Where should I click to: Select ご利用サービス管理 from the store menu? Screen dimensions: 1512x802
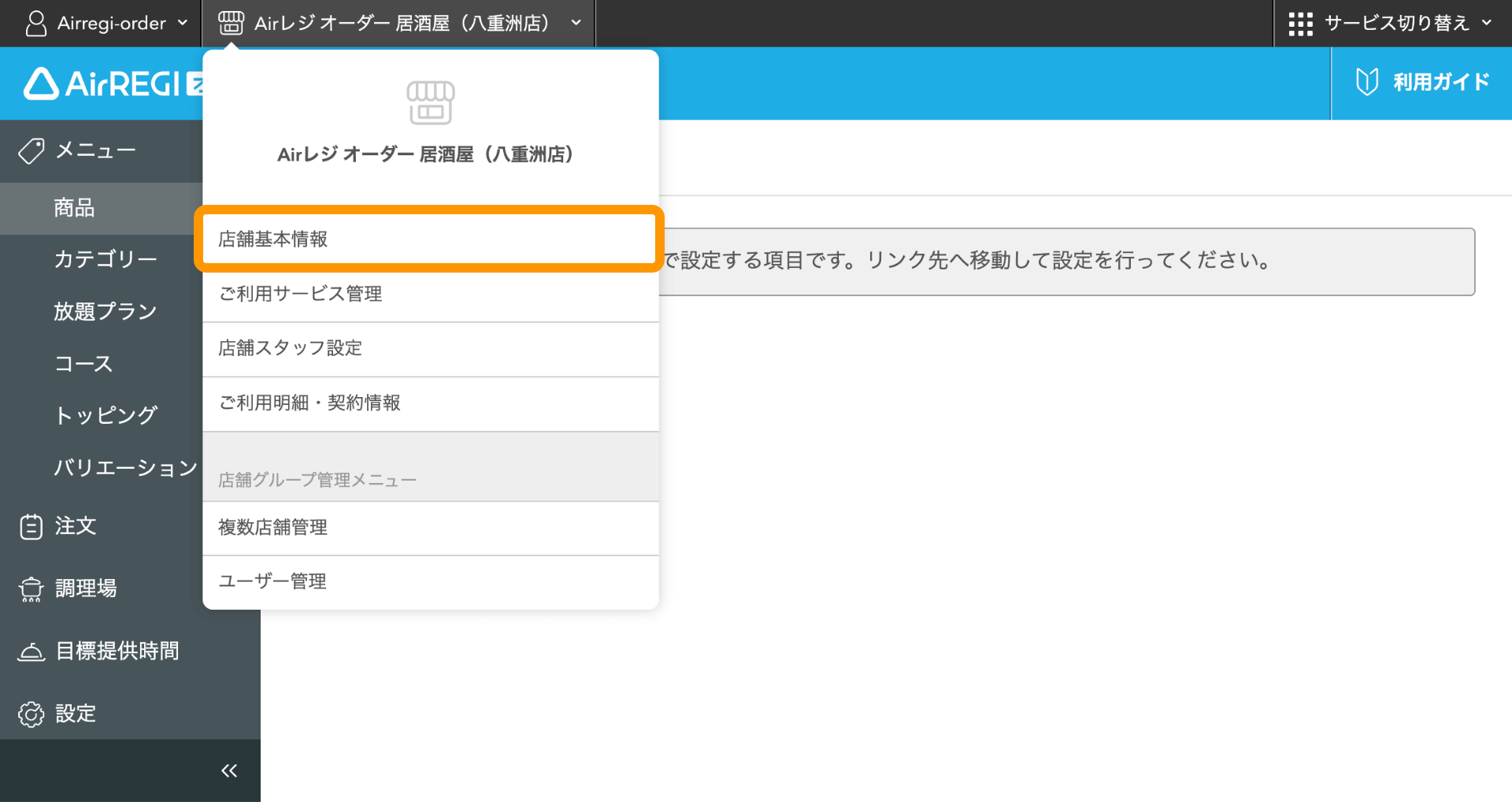pos(431,294)
